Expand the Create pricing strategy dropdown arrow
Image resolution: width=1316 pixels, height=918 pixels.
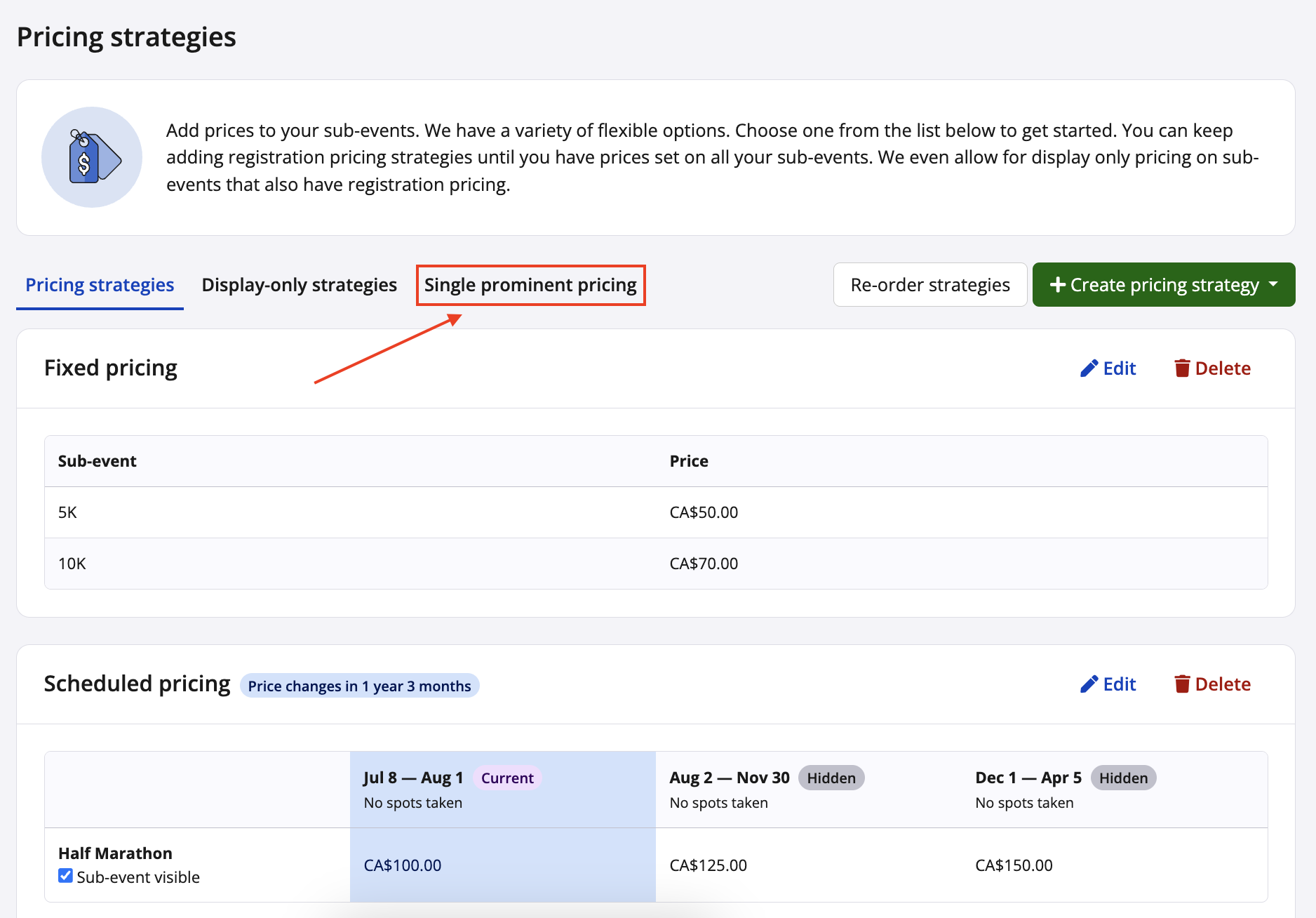(x=1273, y=284)
